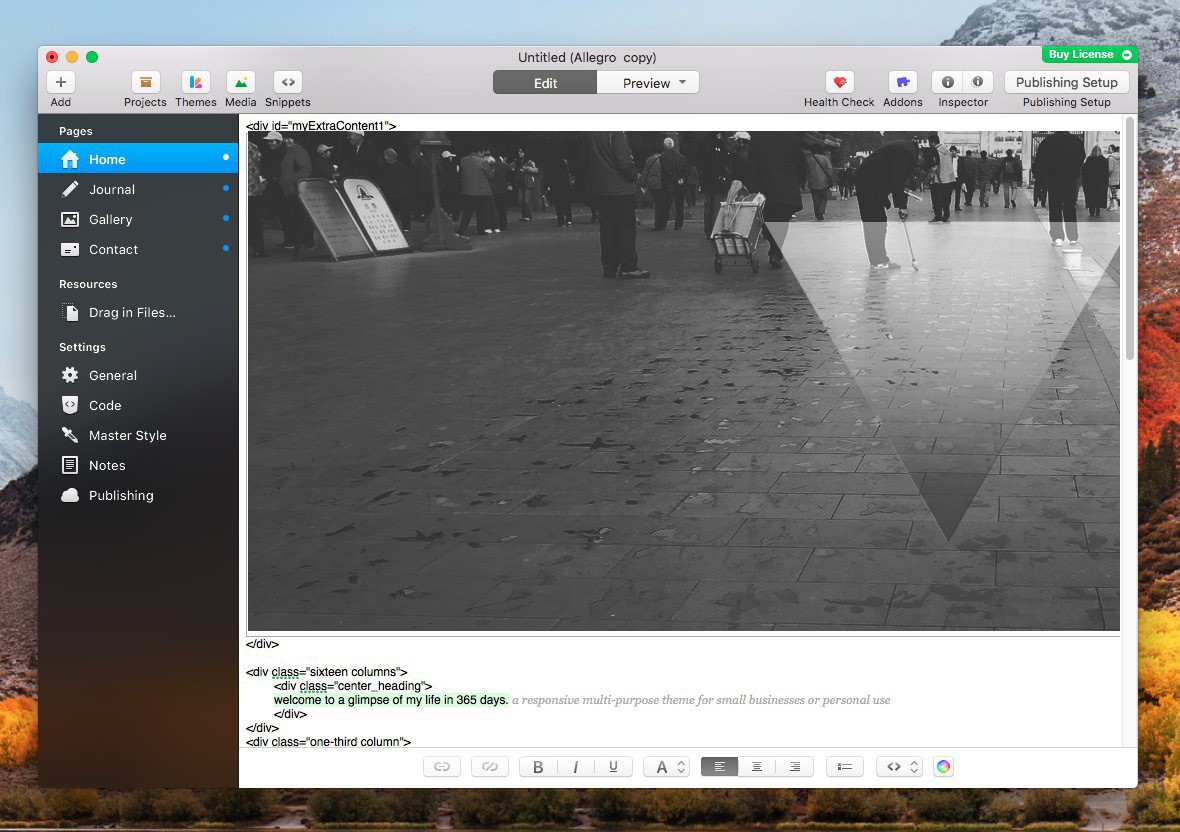This screenshot has height=832, width=1180.
Task: Click the Buy License button
Action: [1089, 55]
